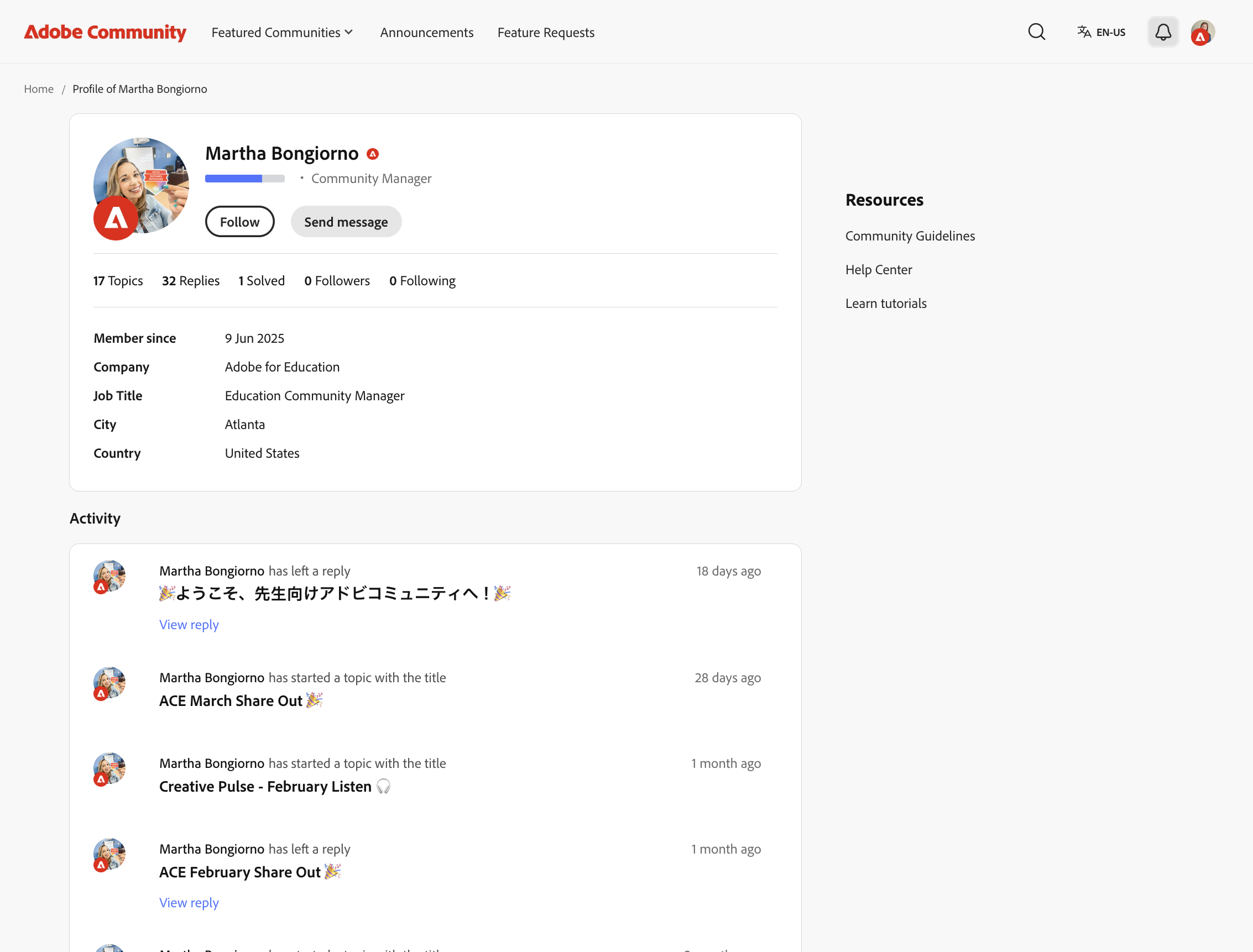The height and width of the screenshot is (952, 1253).
Task: Click the 9 Jun 2025 member date
Action: pos(254,338)
